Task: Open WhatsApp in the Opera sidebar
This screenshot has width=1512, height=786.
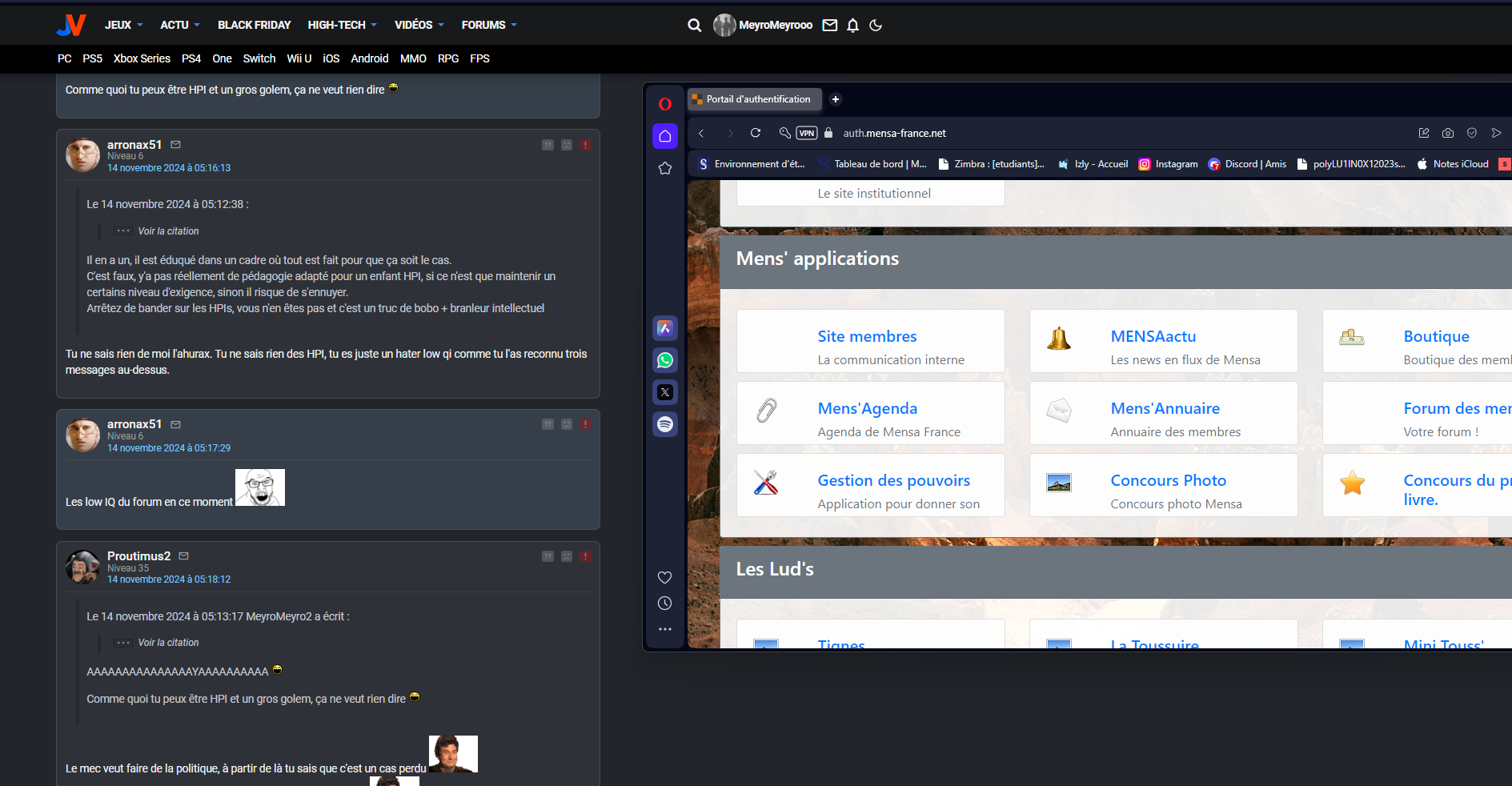Action: pos(665,360)
